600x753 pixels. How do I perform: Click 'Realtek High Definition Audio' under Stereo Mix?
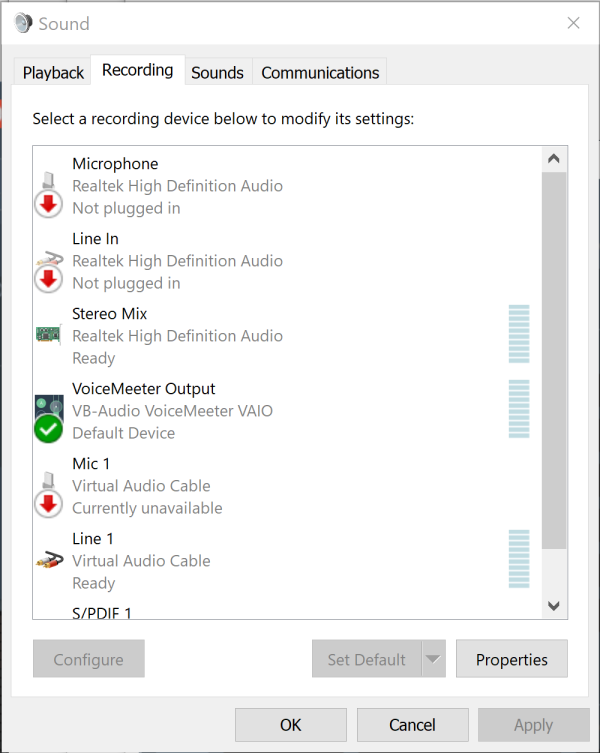click(x=177, y=336)
